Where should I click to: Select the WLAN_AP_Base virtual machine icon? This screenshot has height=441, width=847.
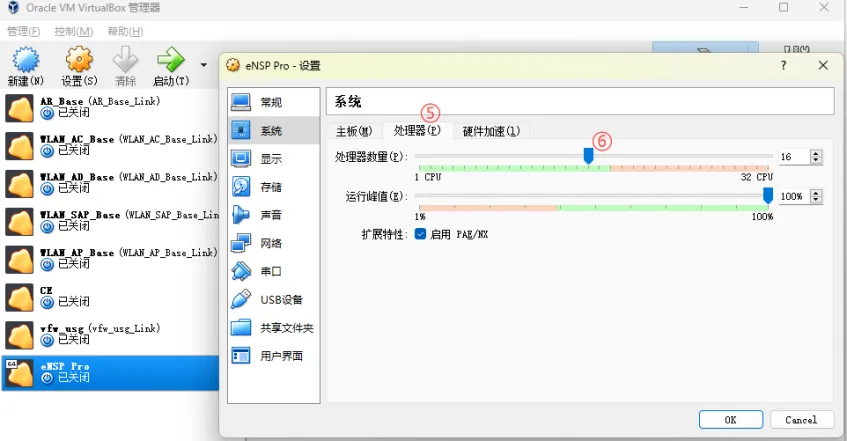click(x=19, y=259)
